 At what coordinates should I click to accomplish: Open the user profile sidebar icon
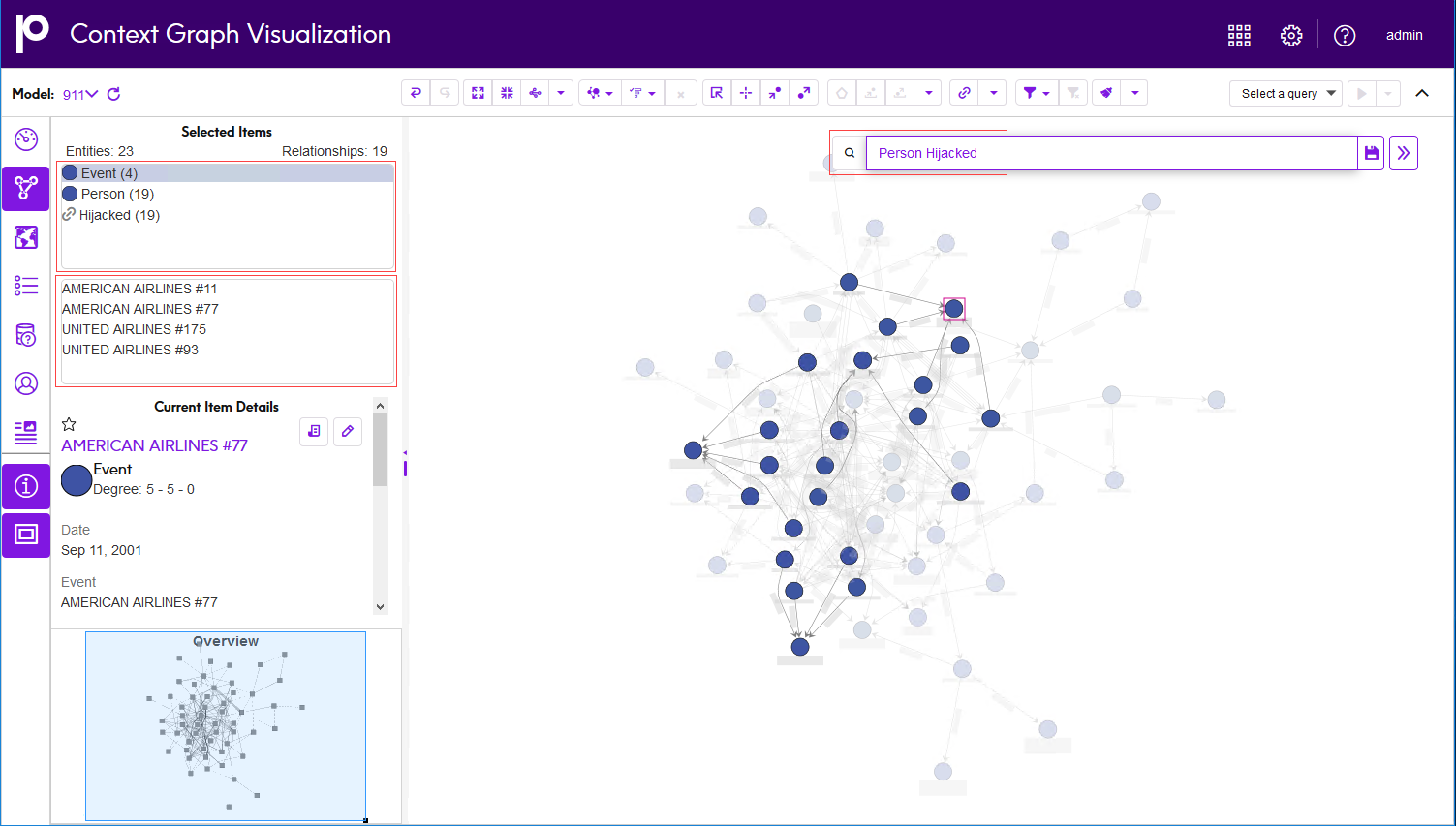pos(26,383)
